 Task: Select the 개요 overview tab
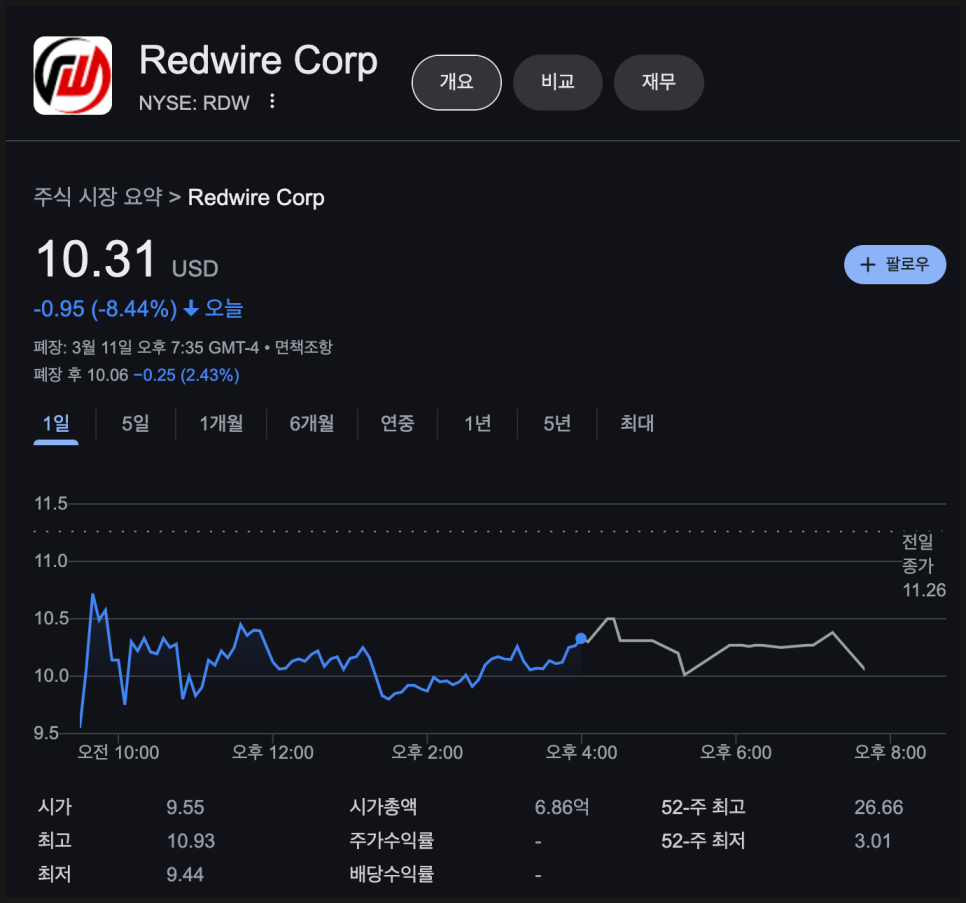457,82
